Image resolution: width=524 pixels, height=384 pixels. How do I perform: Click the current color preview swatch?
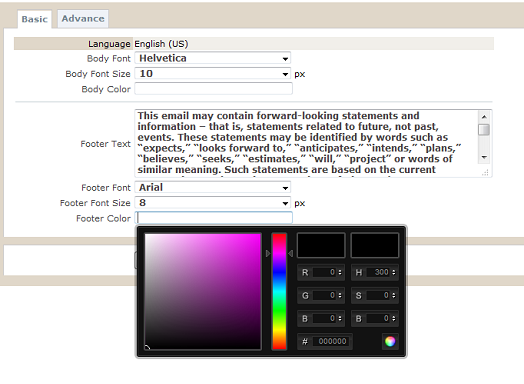375,246
